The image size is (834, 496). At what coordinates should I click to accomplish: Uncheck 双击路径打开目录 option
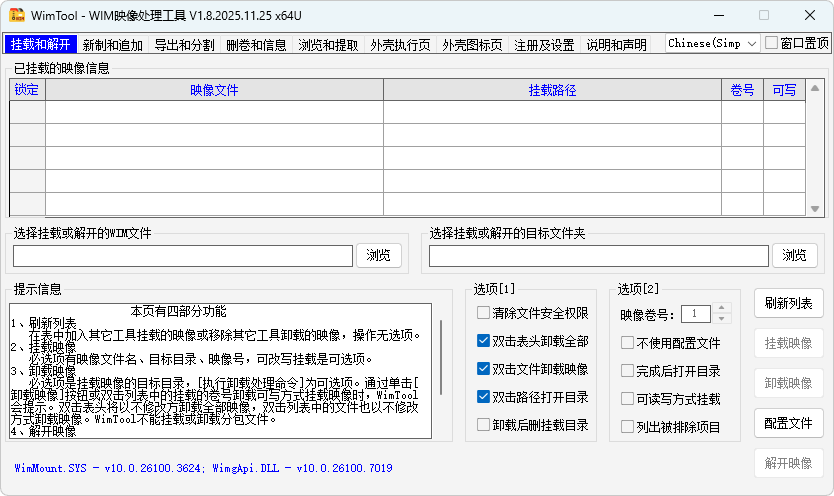[483, 397]
